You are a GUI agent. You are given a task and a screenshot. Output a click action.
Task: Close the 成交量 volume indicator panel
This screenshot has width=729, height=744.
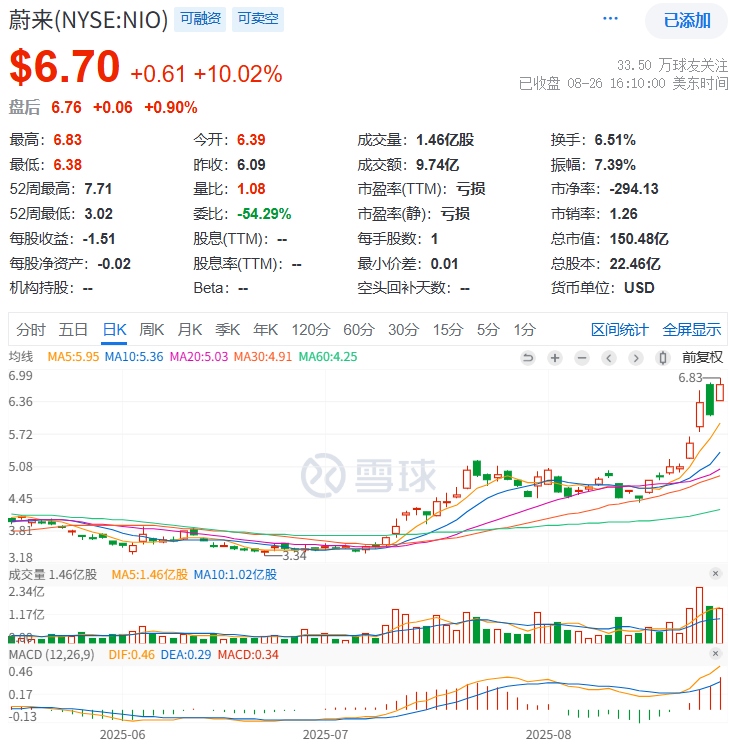[x=715, y=574]
